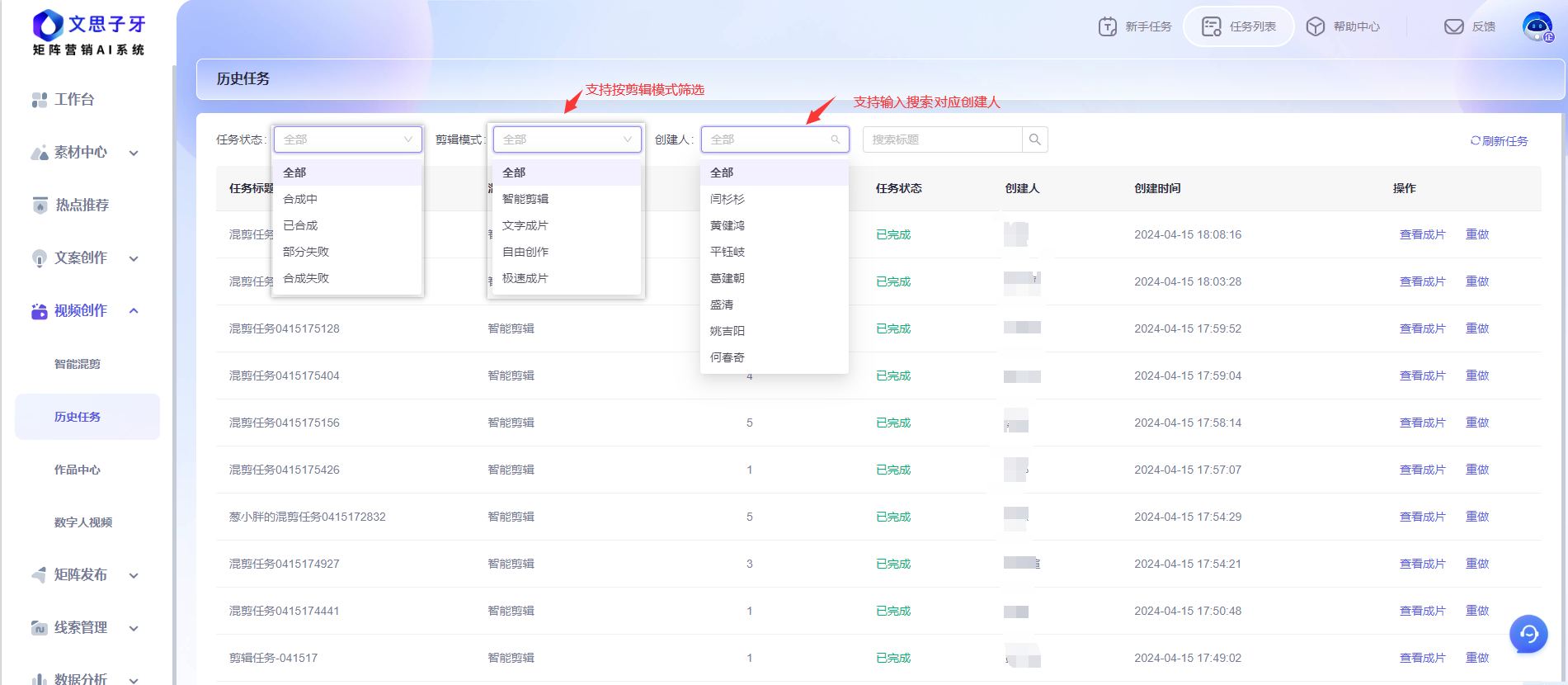This screenshot has height=685, width=1568.
Task: Open the 任务状态 dropdown
Action: click(x=348, y=139)
